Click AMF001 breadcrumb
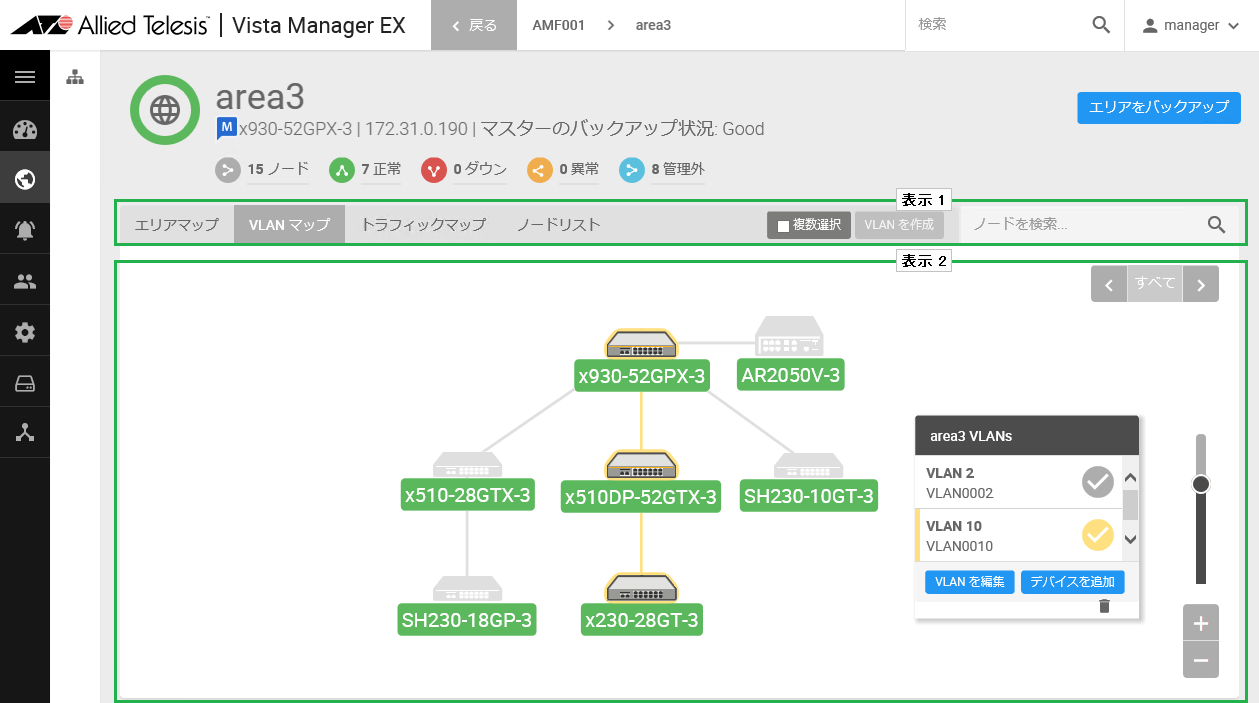 click(559, 25)
